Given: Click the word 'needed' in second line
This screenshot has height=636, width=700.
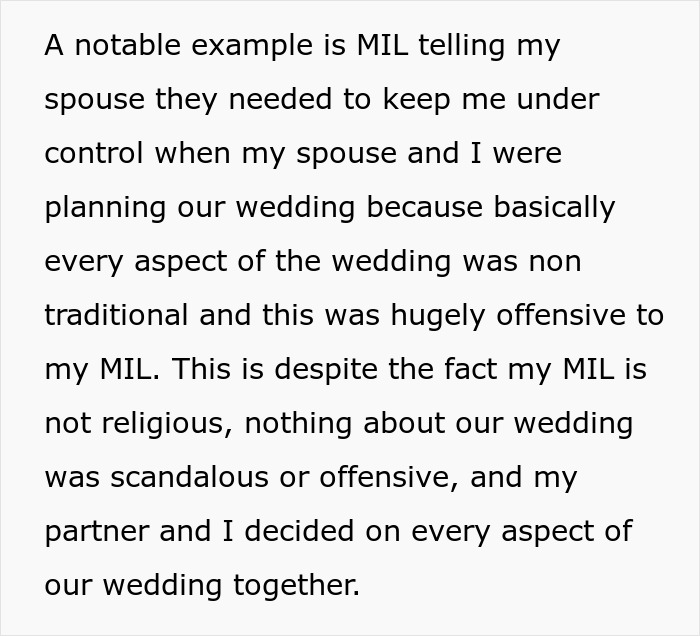Looking at the screenshot, I should (280, 99).
